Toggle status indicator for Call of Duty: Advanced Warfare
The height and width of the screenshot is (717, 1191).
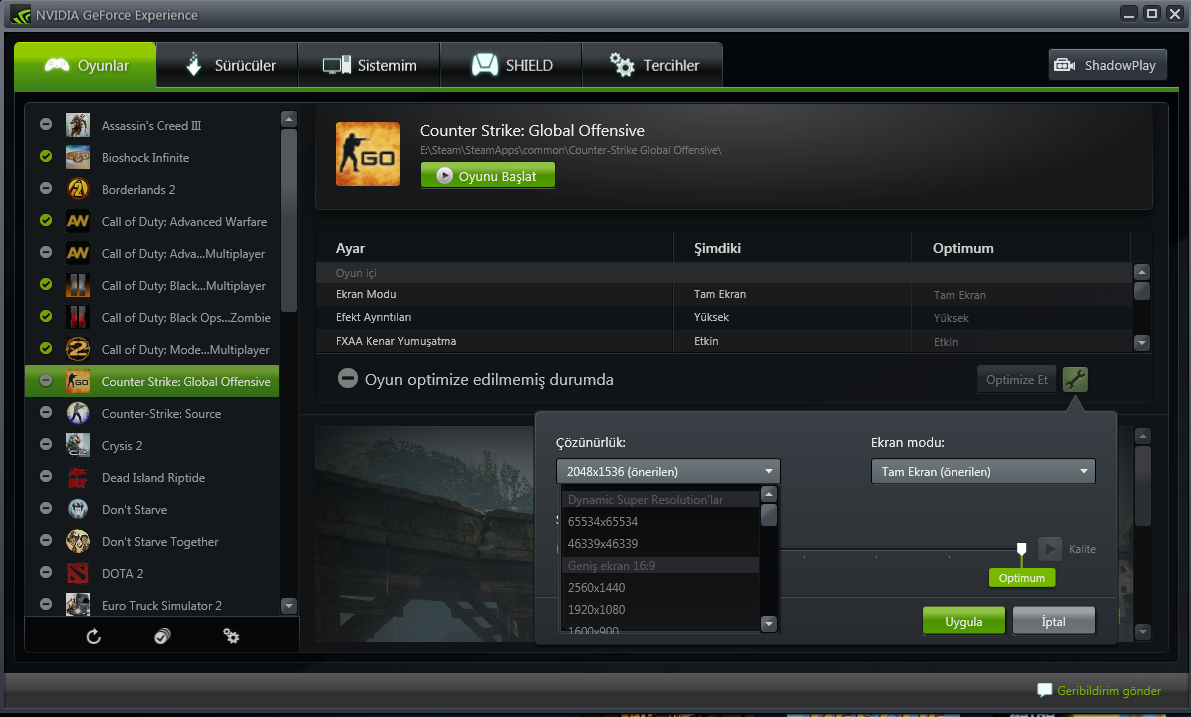[46, 220]
